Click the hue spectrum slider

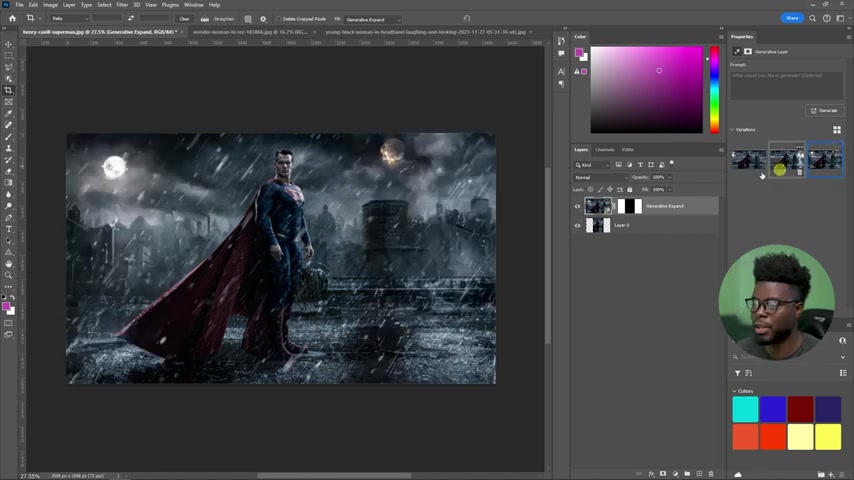coord(714,90)
